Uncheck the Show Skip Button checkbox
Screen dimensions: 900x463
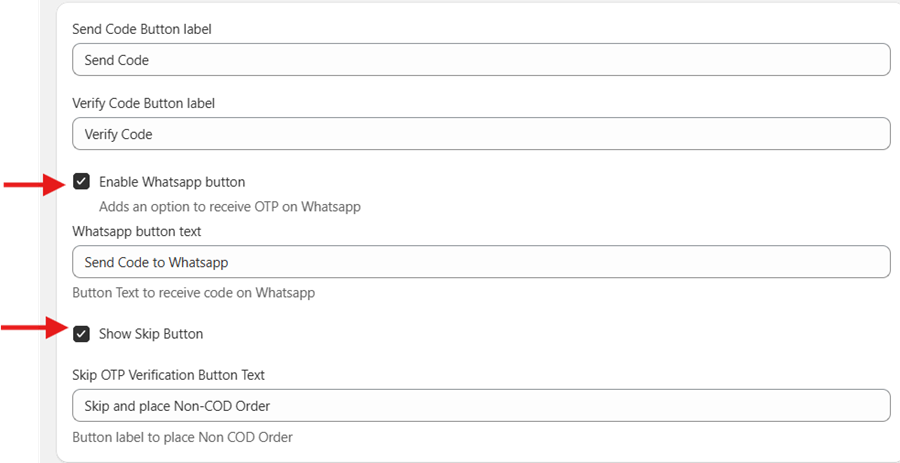[82, 334]
